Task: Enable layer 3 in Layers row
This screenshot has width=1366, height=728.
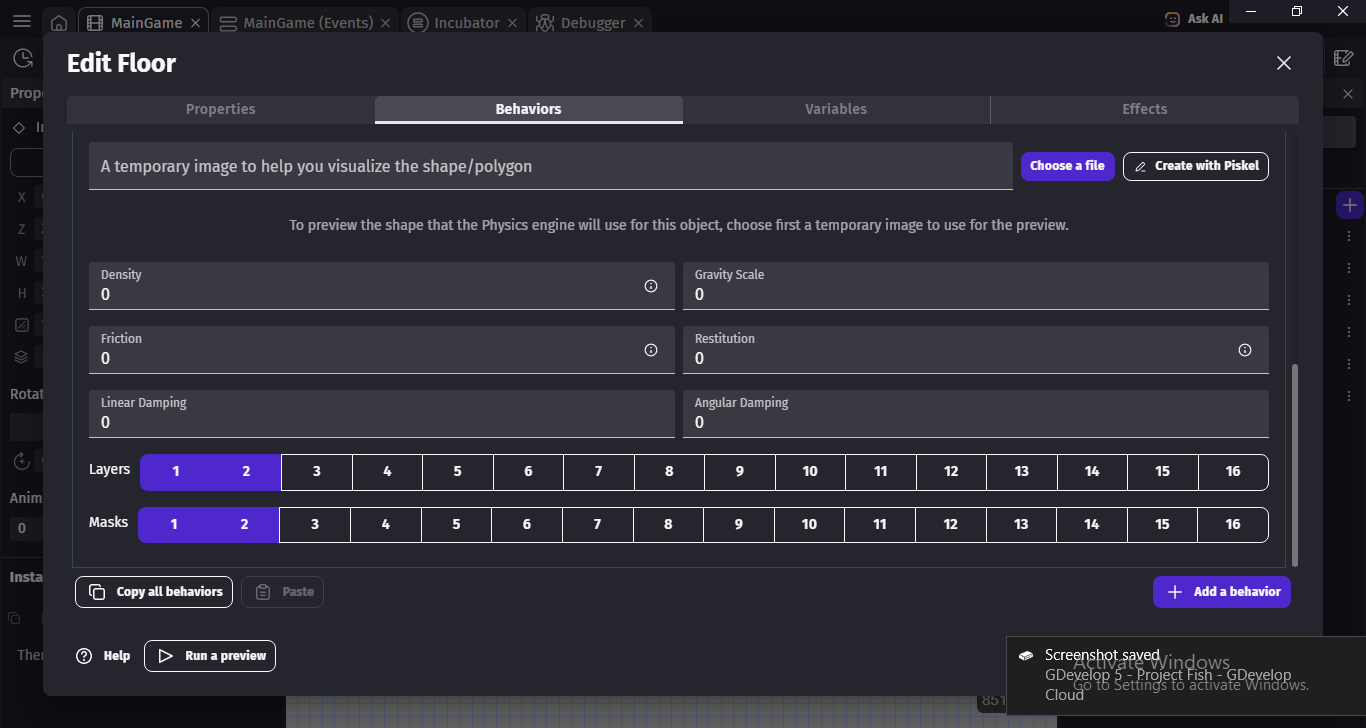Action: click(317, 472)
